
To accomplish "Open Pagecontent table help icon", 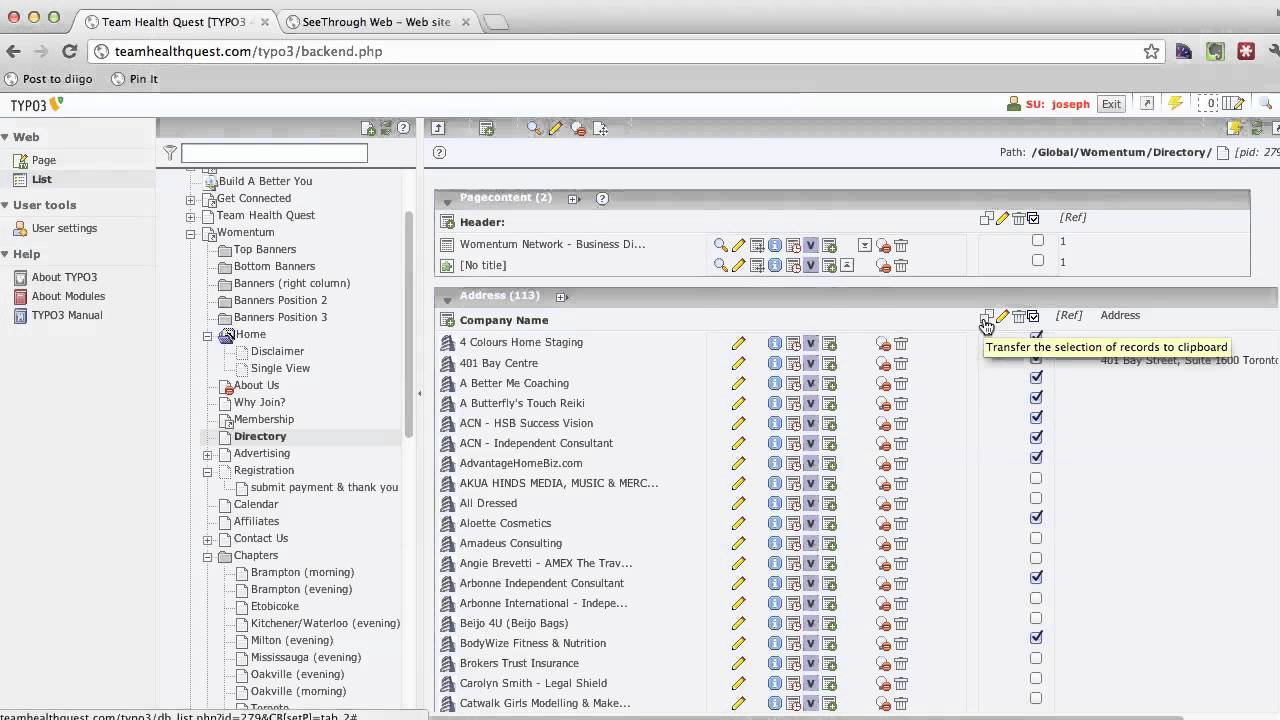I will [x=602, y=198].
